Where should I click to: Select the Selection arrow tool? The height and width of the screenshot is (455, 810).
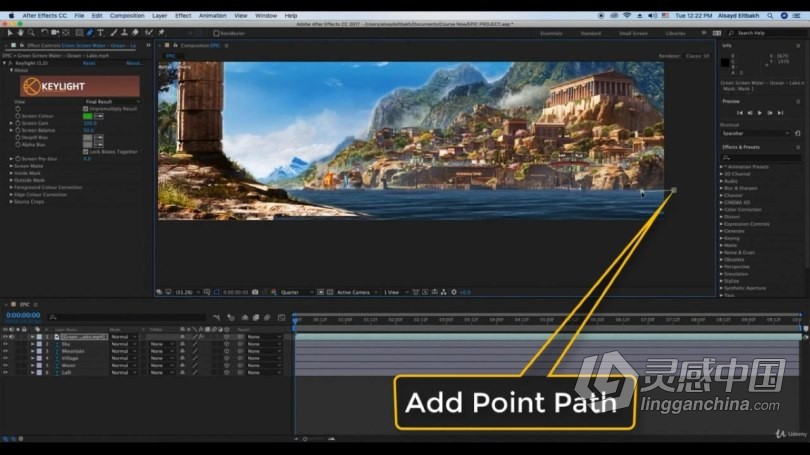(10, 33)
